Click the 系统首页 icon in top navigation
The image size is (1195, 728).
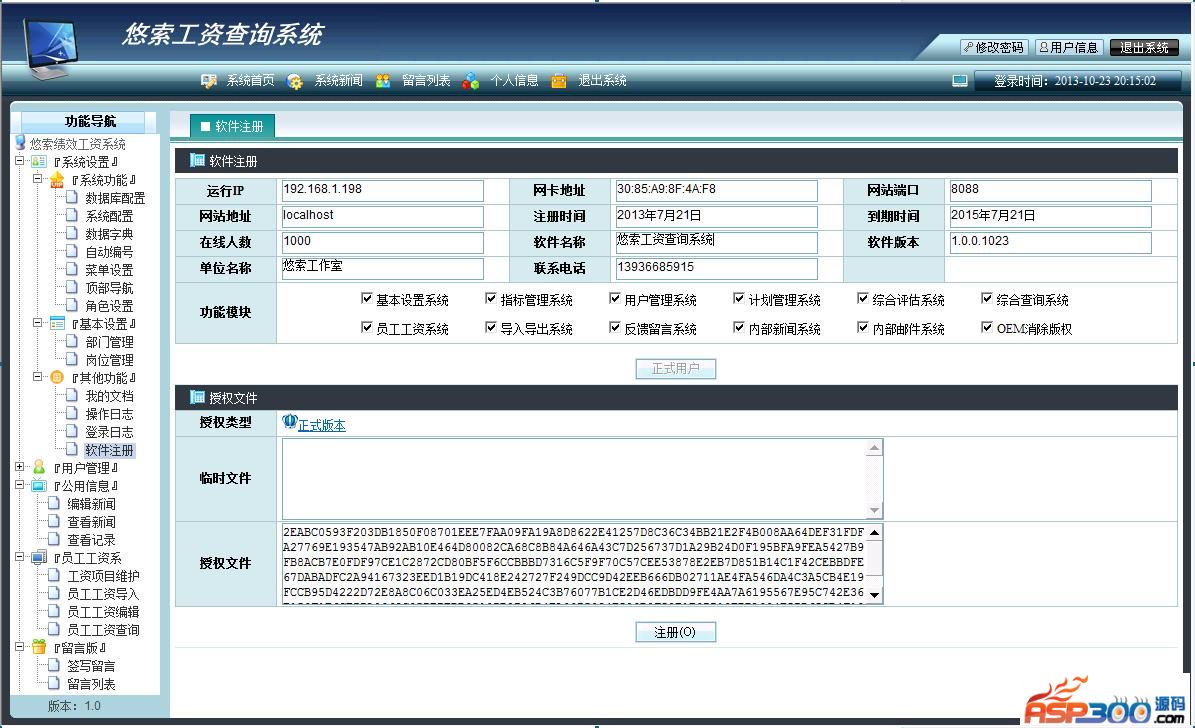pyautogui.click(x=208, y=81)
